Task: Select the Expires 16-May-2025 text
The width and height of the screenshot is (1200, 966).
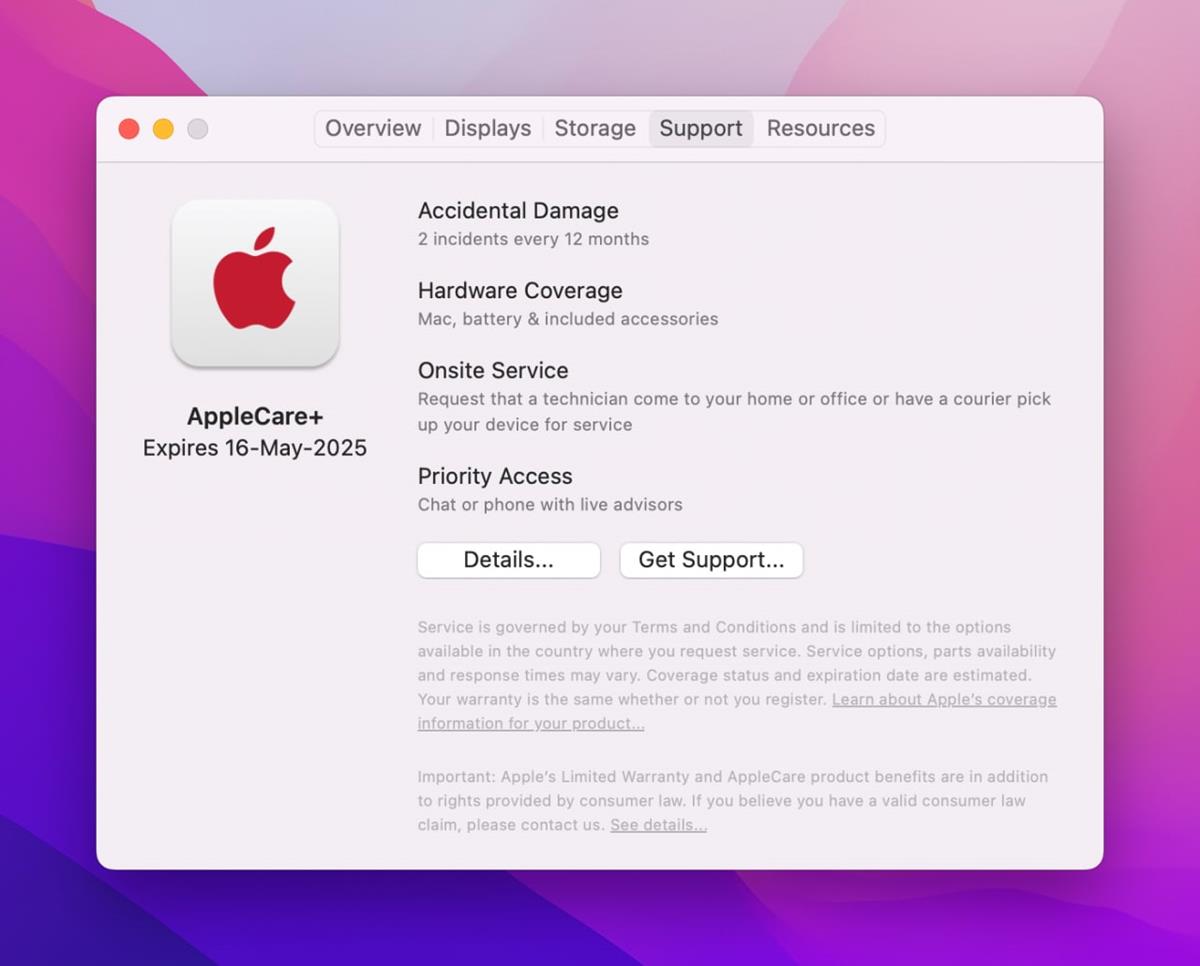Action: pos(255,447)
